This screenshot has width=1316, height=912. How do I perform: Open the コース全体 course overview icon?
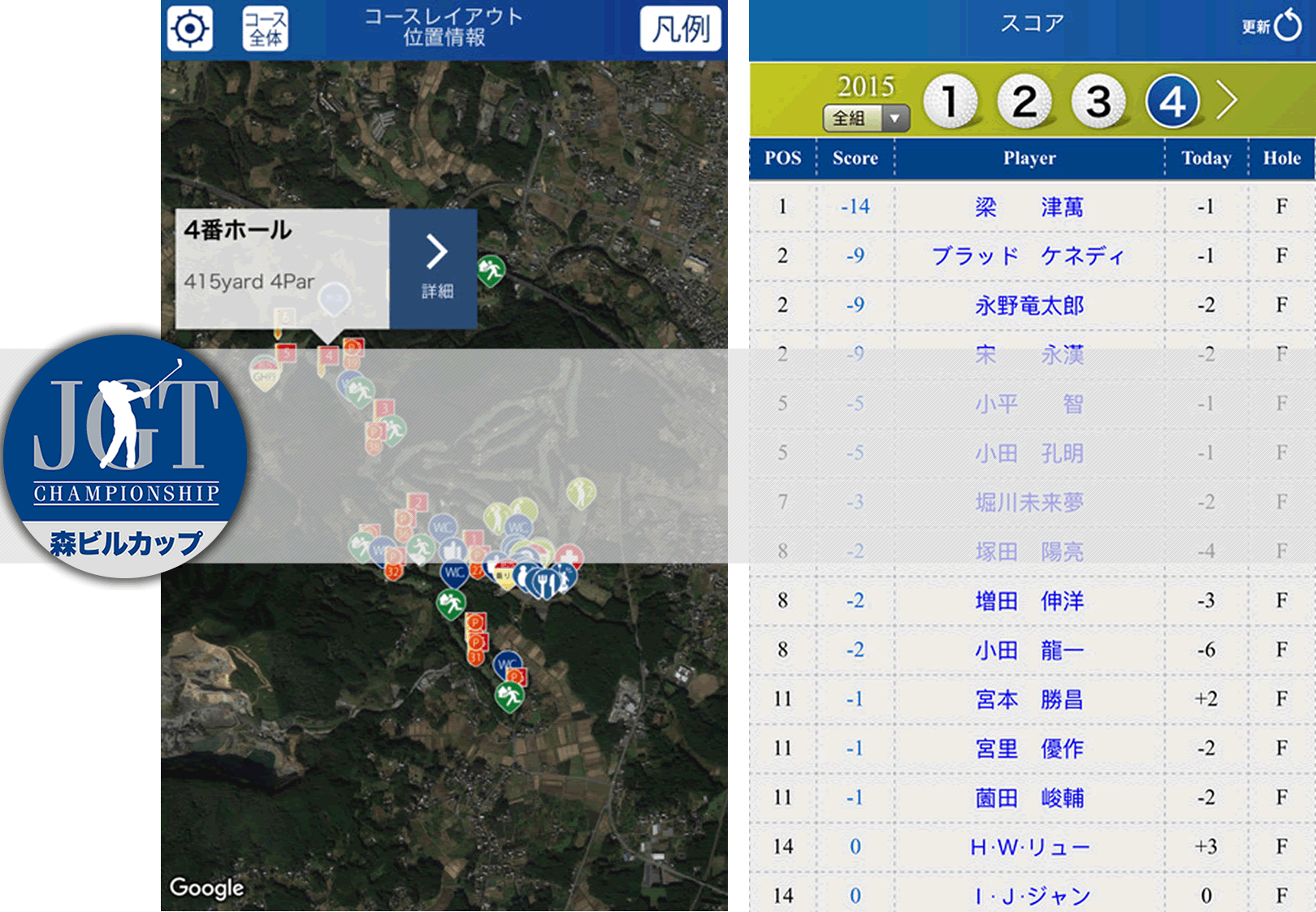[x=266, y=29]
